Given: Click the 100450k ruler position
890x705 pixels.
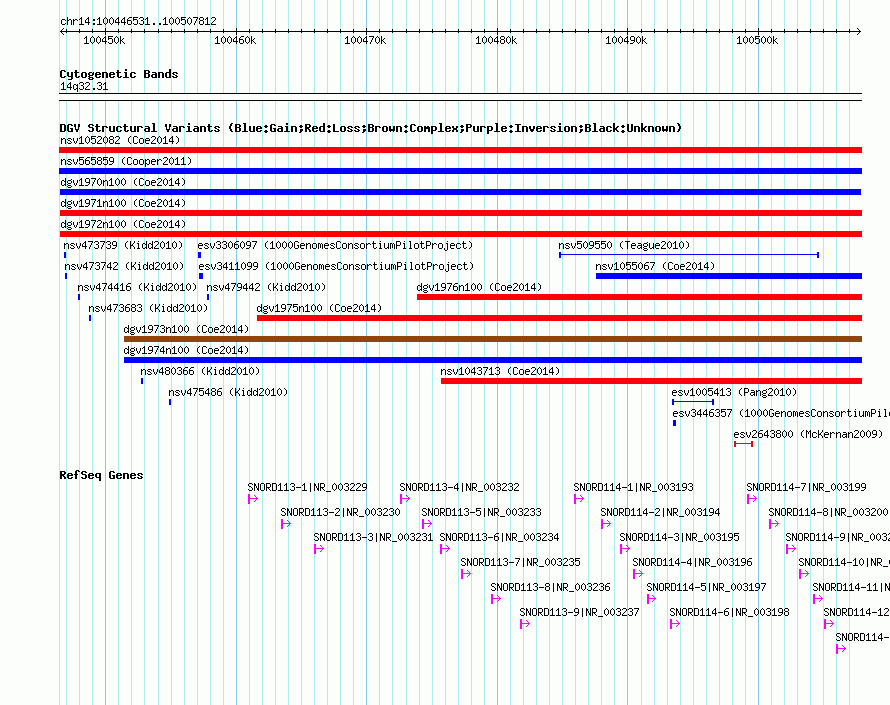Looking at the screenshot, I should (104, 40).
